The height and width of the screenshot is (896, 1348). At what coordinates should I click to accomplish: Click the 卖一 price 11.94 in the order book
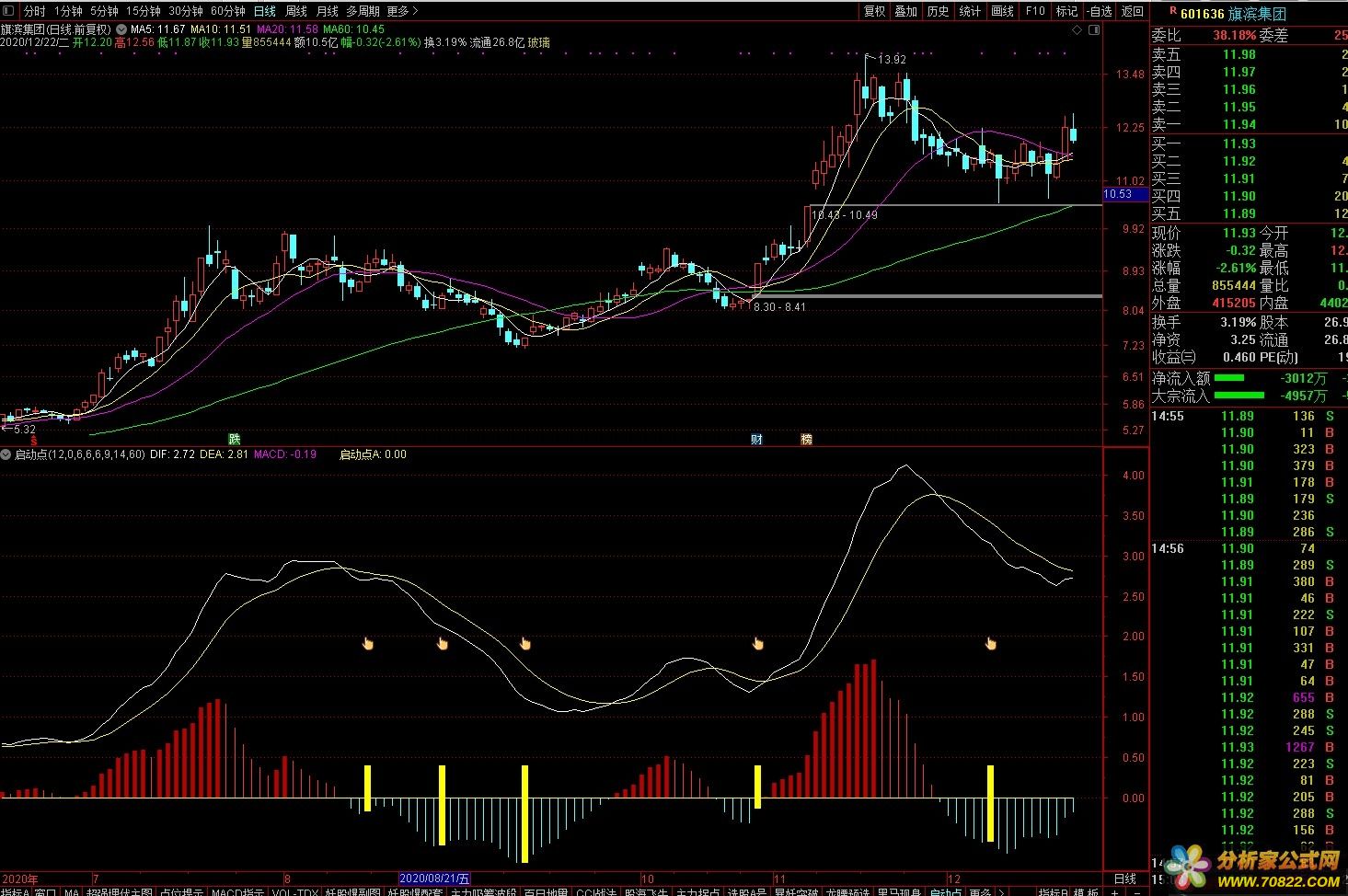click(1239, 124)
